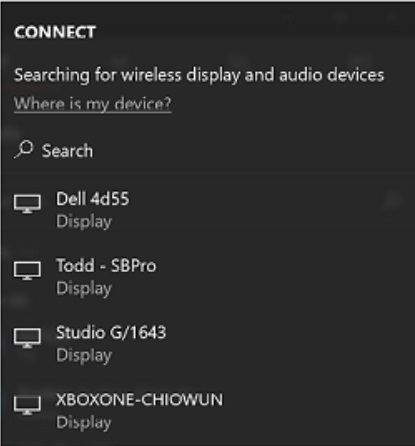This screenshot has height=446, width=415.
Task: Click the Display label under Todd - SBPro
Action: click(84, 289)
